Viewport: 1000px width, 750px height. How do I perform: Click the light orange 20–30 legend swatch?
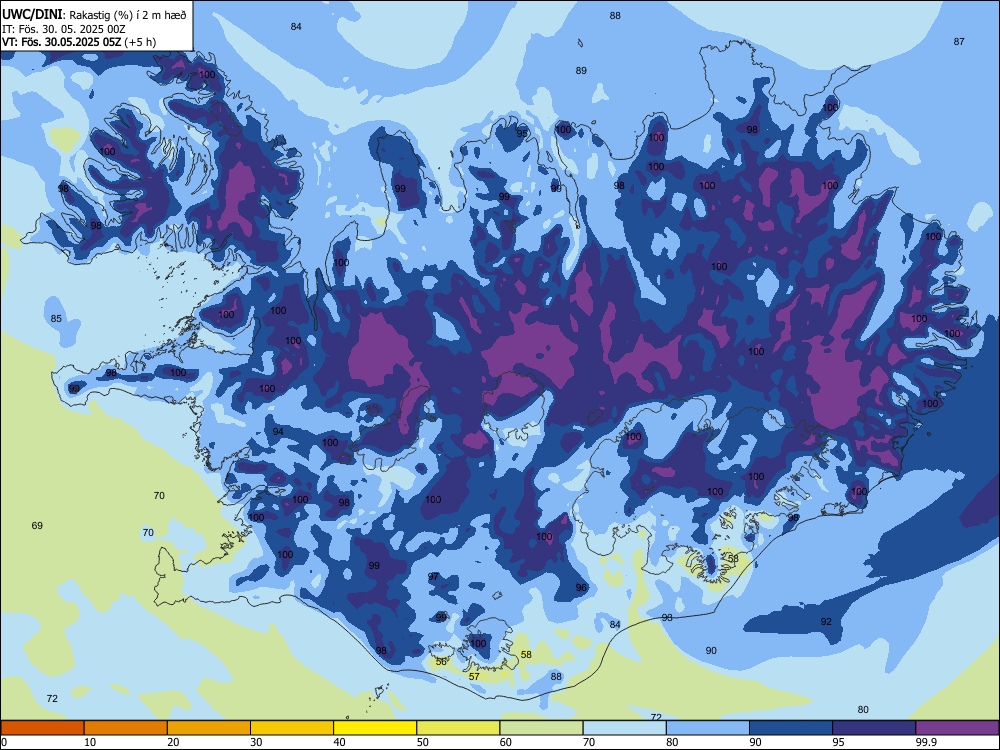click(209, 728)
